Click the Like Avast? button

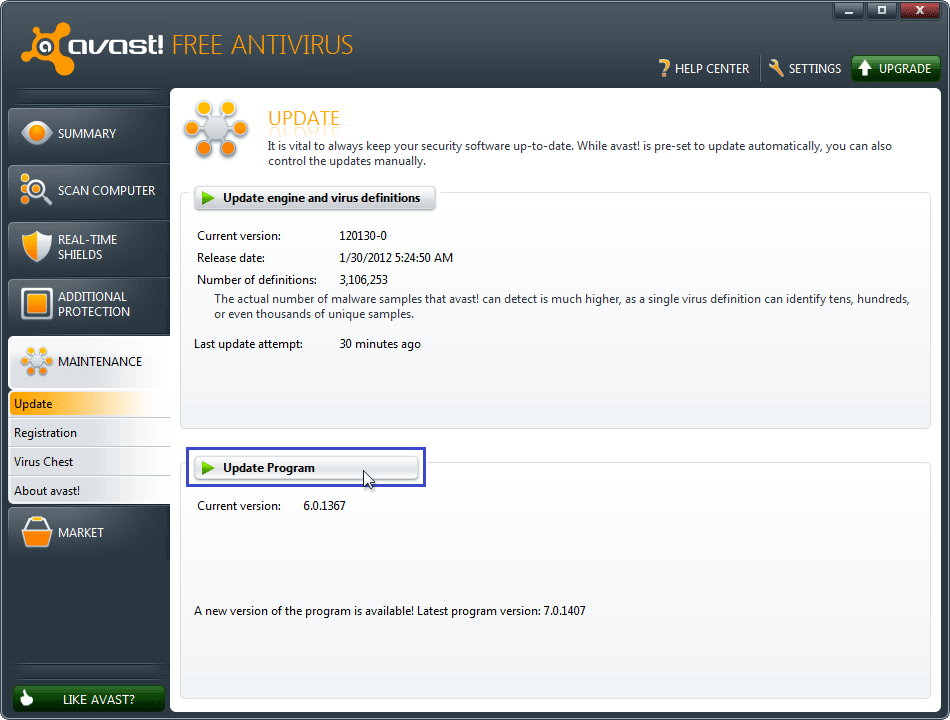point(89,699)
